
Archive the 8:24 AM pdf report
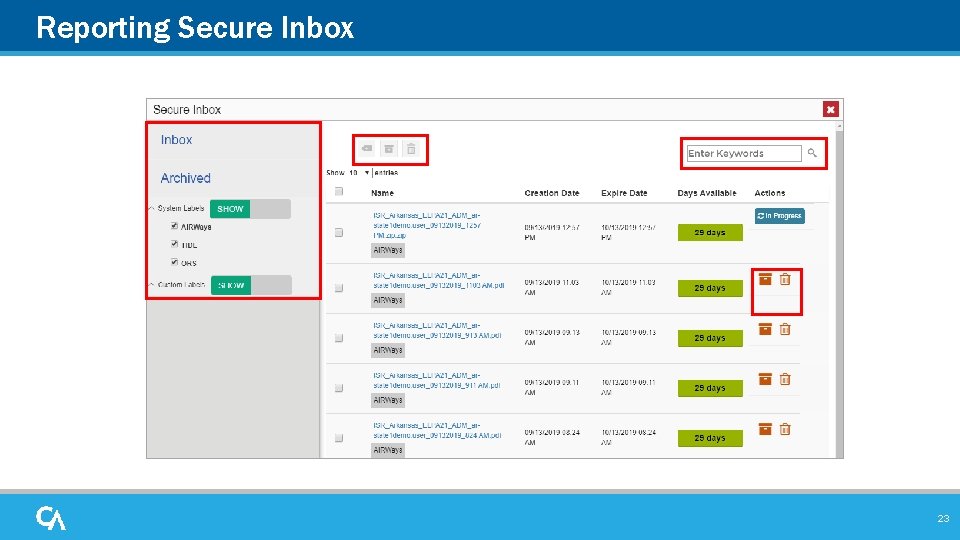765,429
